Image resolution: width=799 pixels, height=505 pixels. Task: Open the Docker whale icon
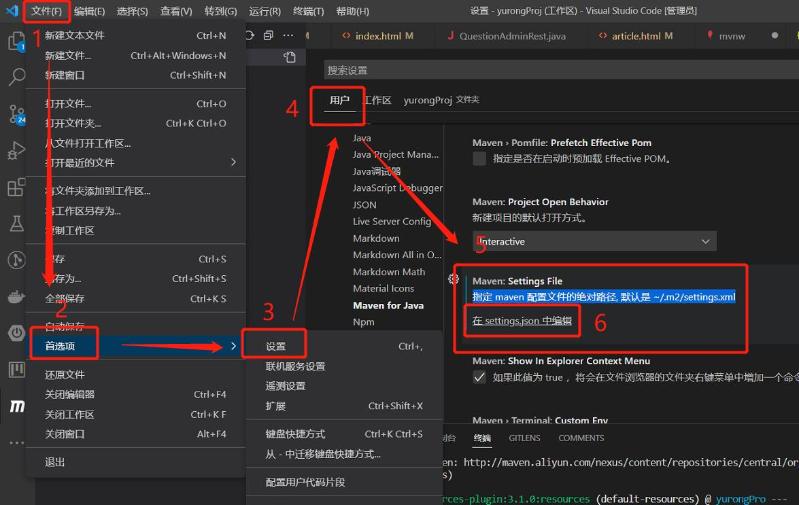pyautogui.click(x=16, y=297)
